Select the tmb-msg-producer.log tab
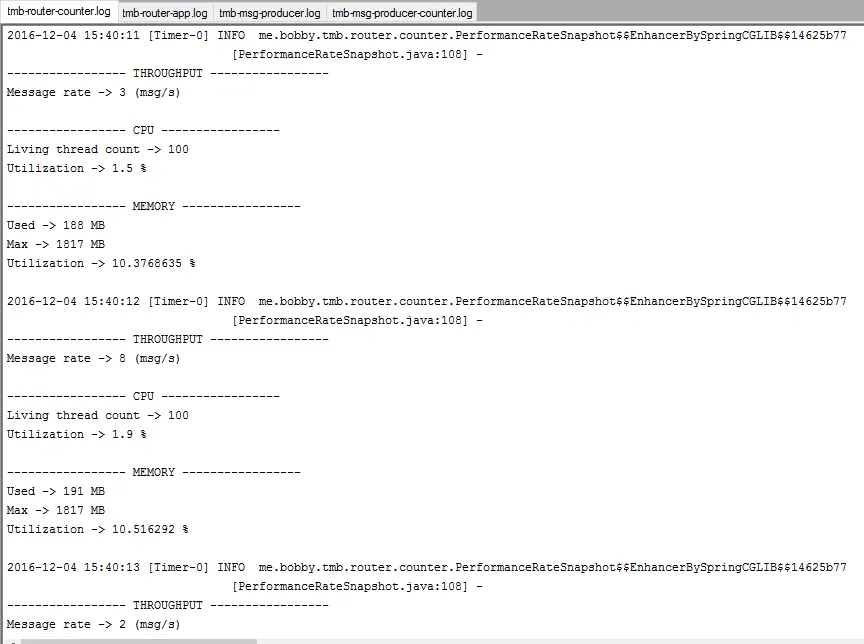Viewport: 864px width, 644px height. click(269, 13)
